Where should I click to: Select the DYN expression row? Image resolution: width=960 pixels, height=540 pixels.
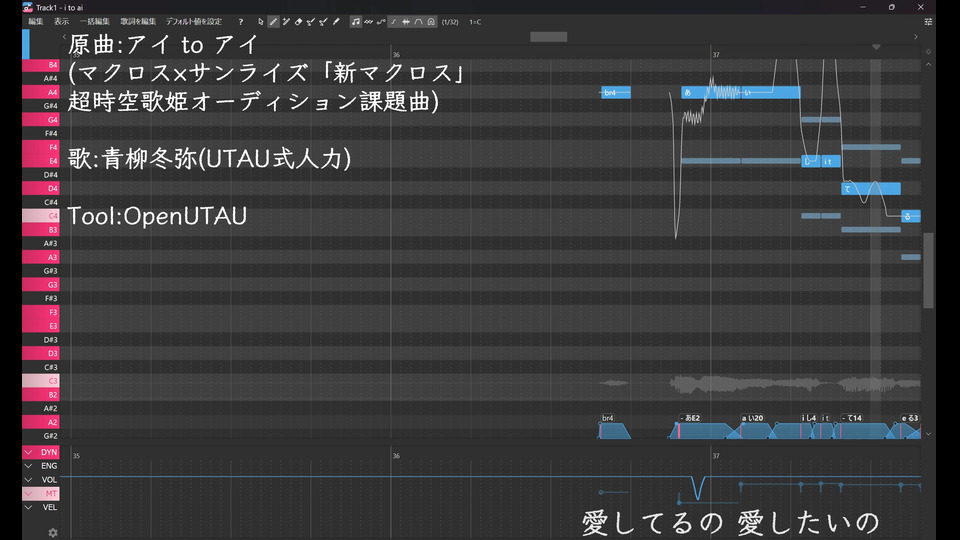coord(41,452)
